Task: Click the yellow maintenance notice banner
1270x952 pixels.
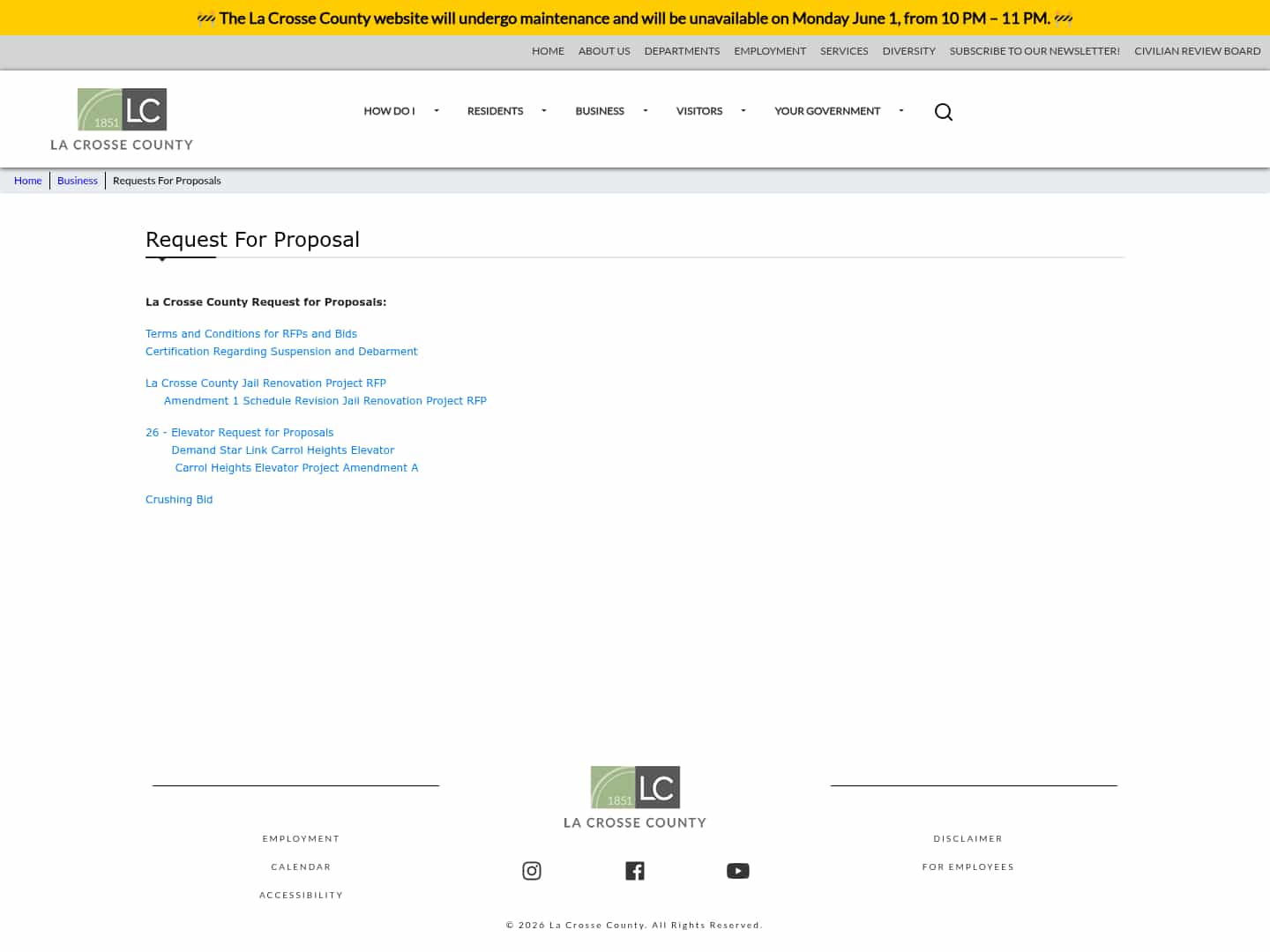Action: pyautogui.click(x=635, y=18)
